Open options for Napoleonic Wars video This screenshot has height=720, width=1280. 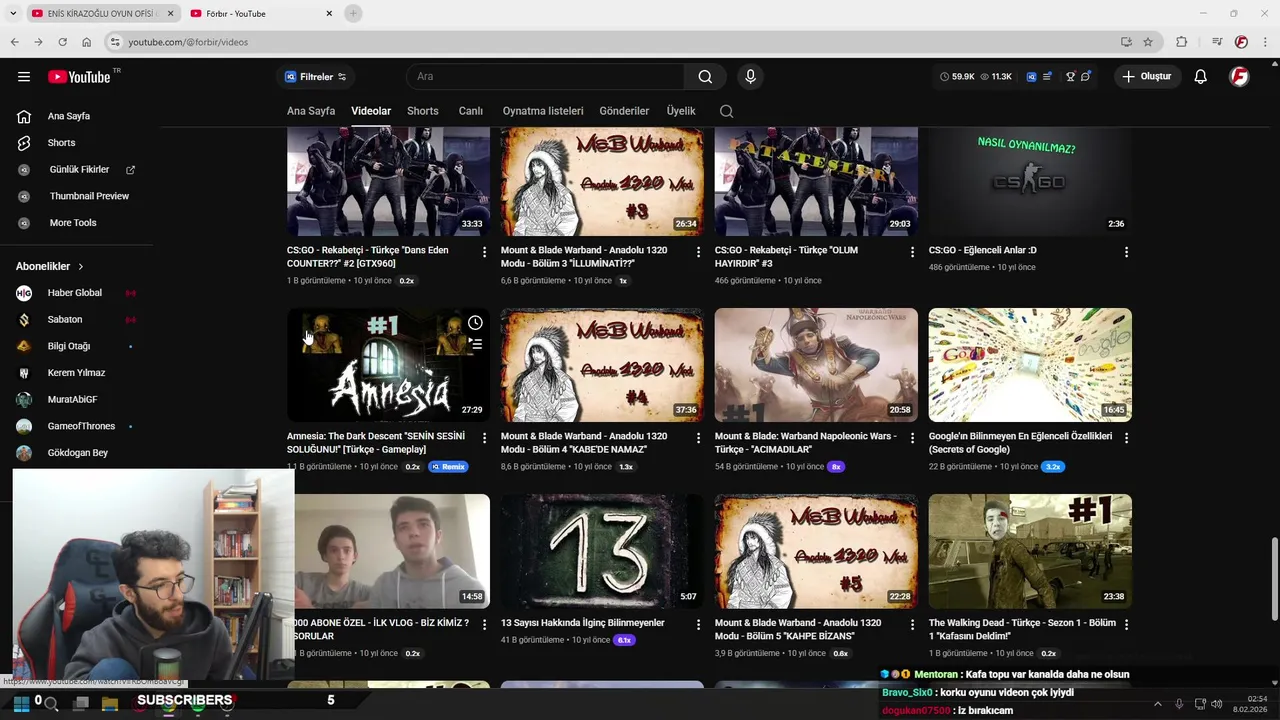pos(912,438)
